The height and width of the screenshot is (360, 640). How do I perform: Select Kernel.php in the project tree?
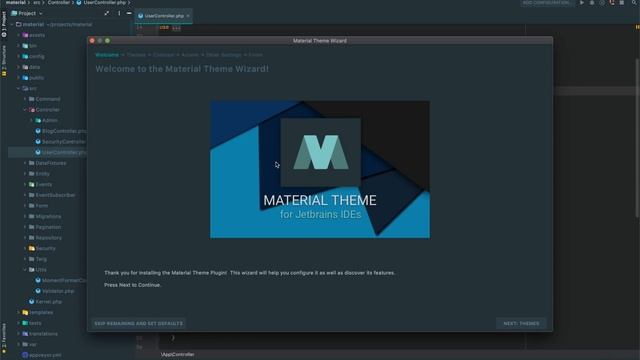pyautogui.click(x=45, y=302)
